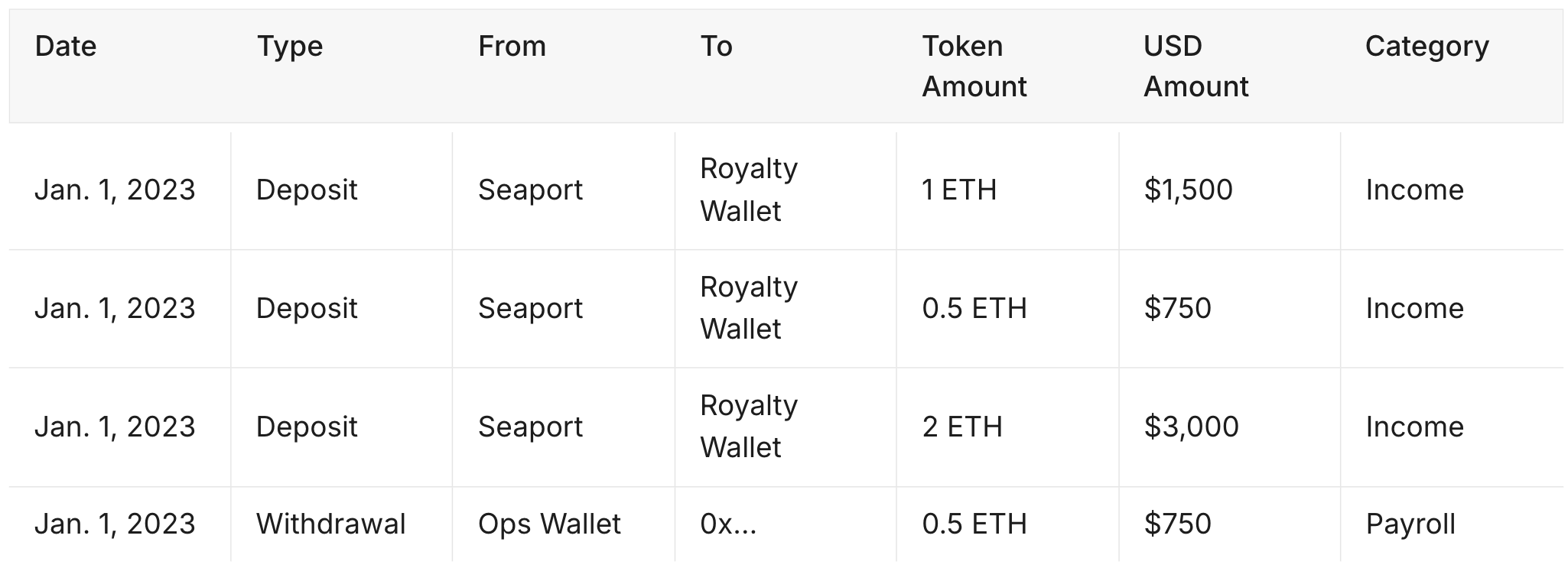
Task: Click $750 in the Payroll row
Action: pyautogui.click(x=1177, y=524)
